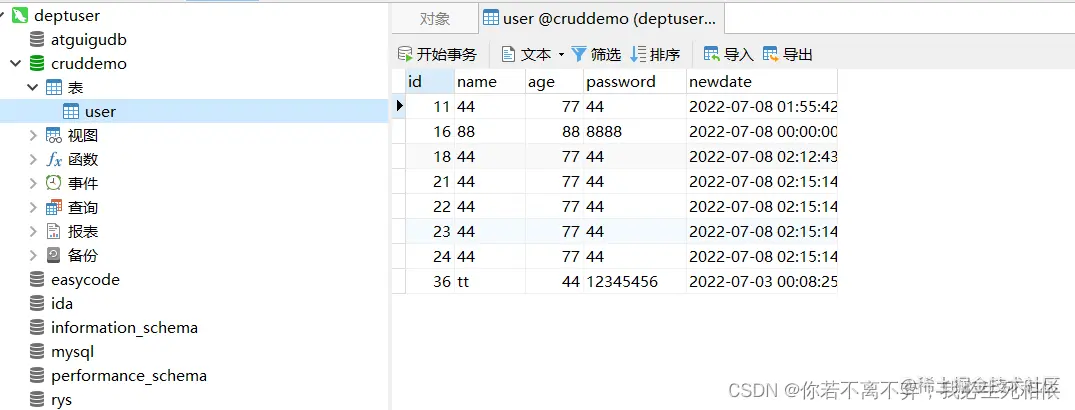Click the information_schema database icon
The height and width of the screenshot is (410, 1075).
coord(37,328)
